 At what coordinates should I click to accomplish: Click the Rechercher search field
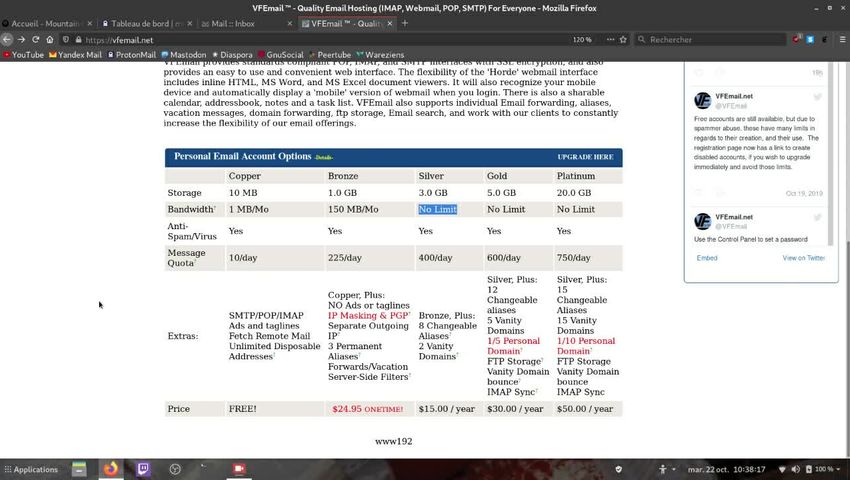[710, 40]
